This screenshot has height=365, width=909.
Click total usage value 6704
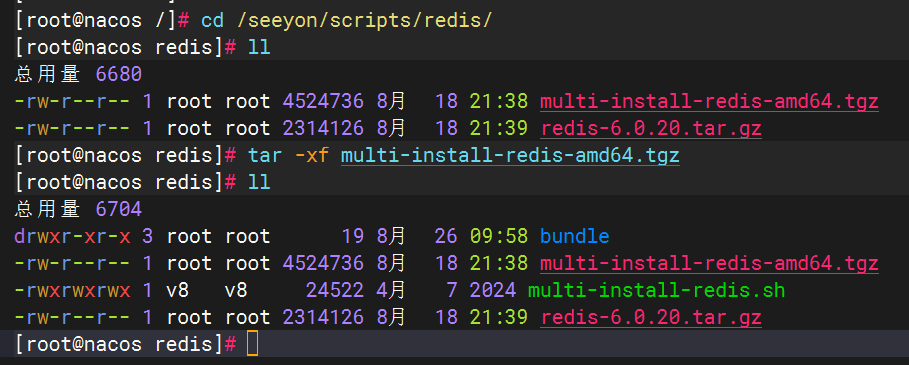coord(119,210)
